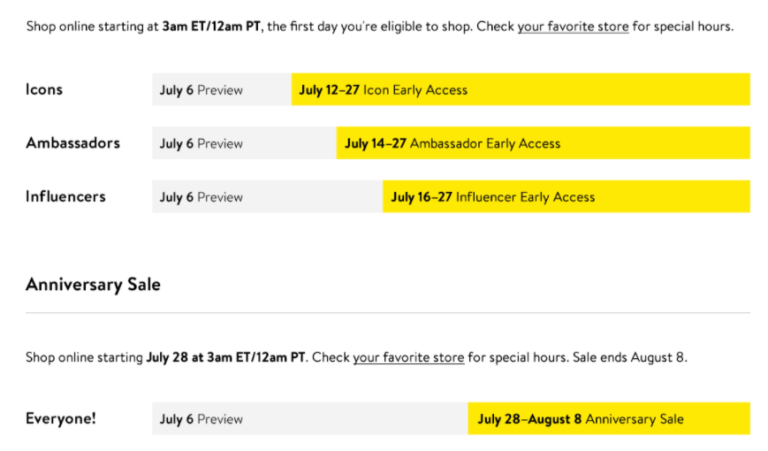This screenshot has height=451, width=768.
Task: Select the Influencers row label
Action: (x=66, y=196)
